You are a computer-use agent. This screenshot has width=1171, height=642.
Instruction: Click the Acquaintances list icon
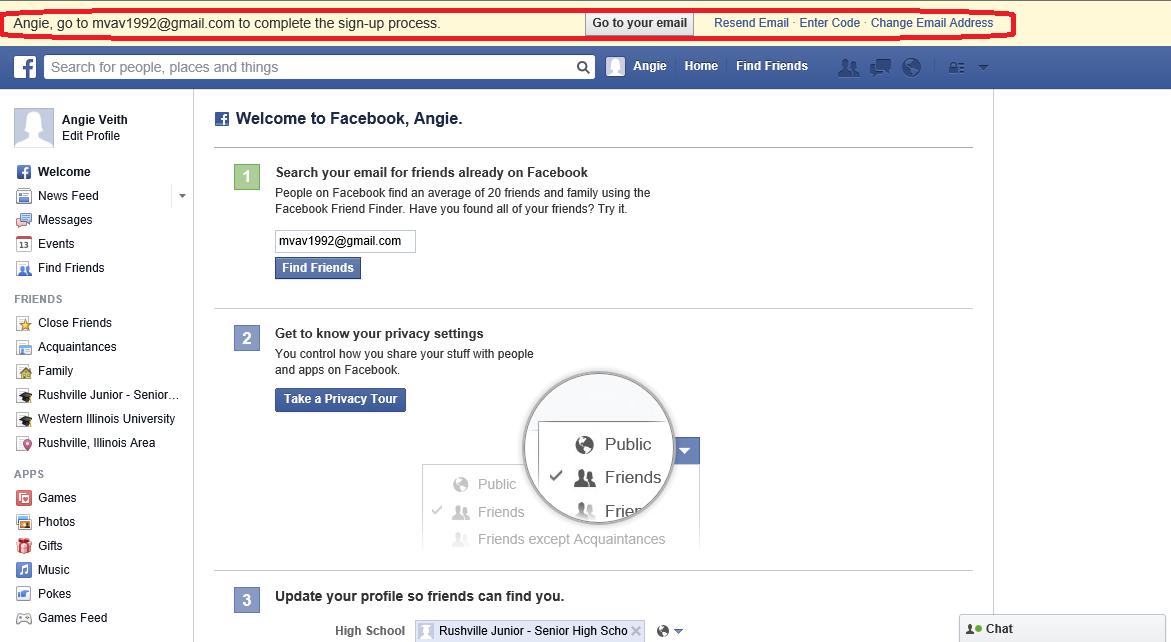point(24,347)
